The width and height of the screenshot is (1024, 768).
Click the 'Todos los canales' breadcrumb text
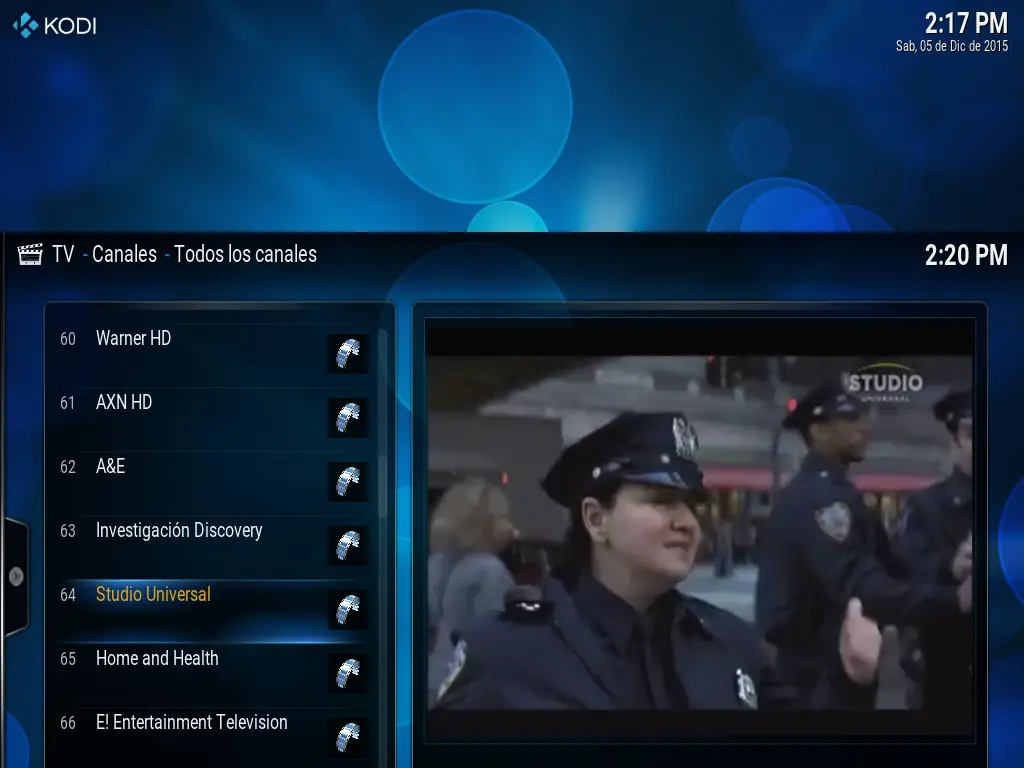tap(246, 254)
